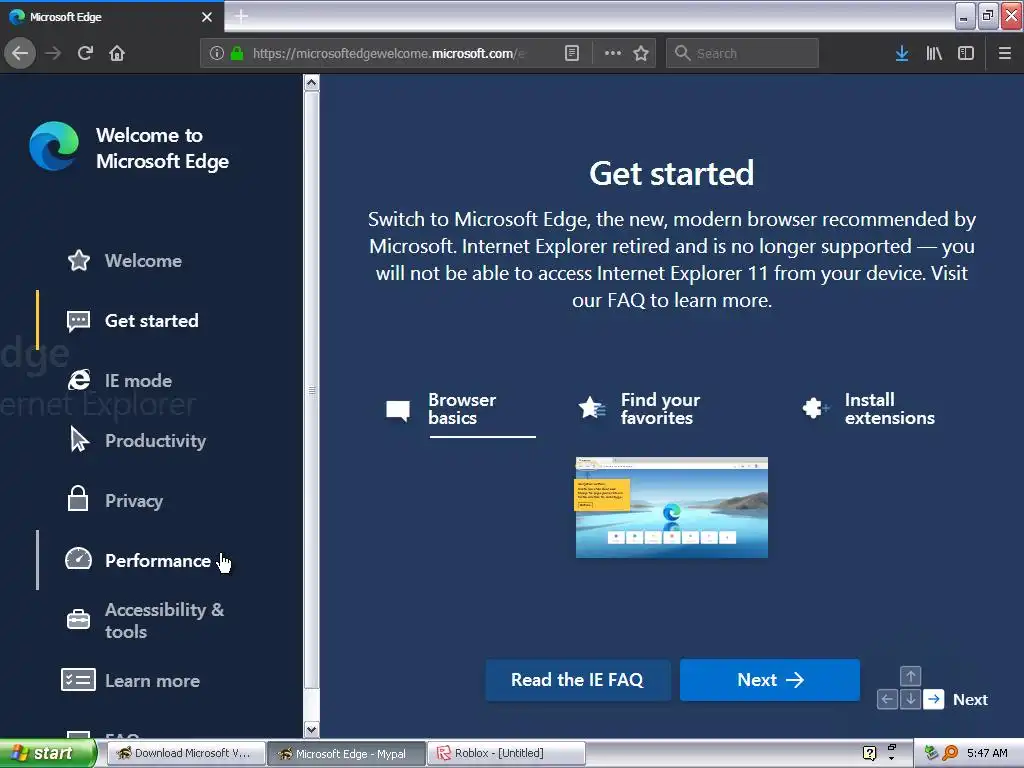Click the up arrow key hint icon
Image resolution: width=1024 pixels, height=768 pixels.
(x=910, y=676)
